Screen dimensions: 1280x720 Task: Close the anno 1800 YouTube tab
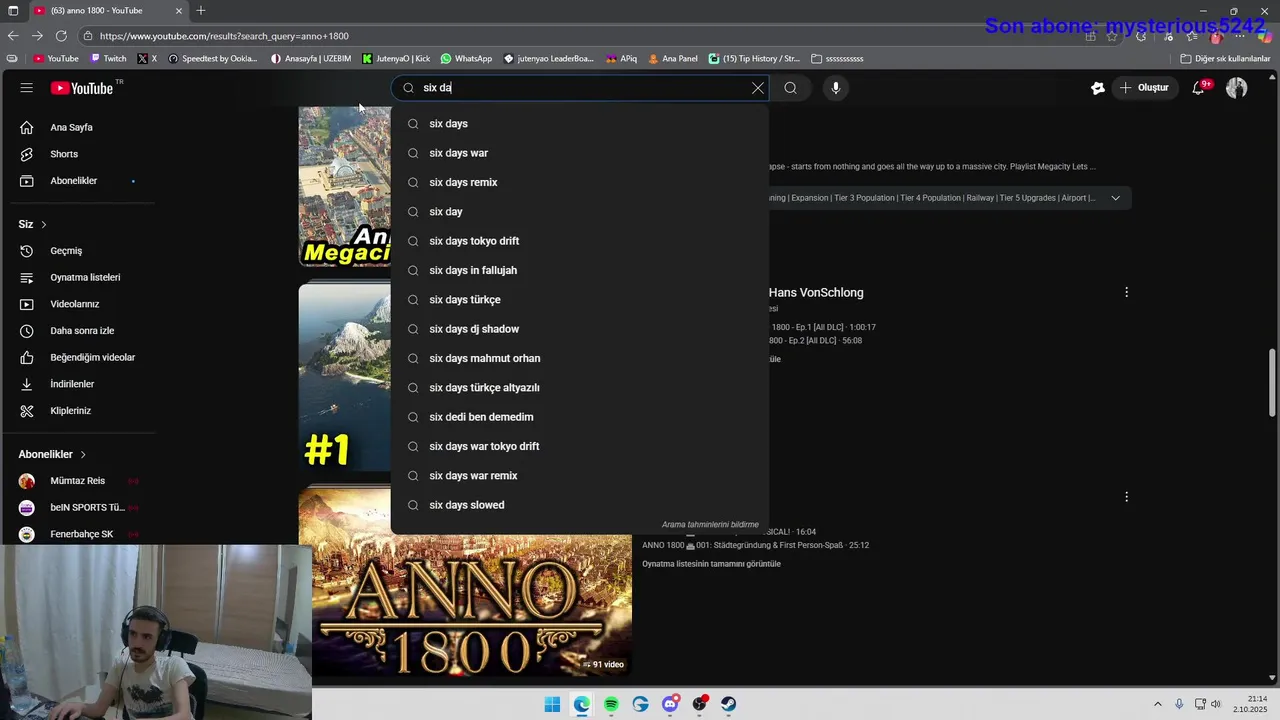pos(179,10)
